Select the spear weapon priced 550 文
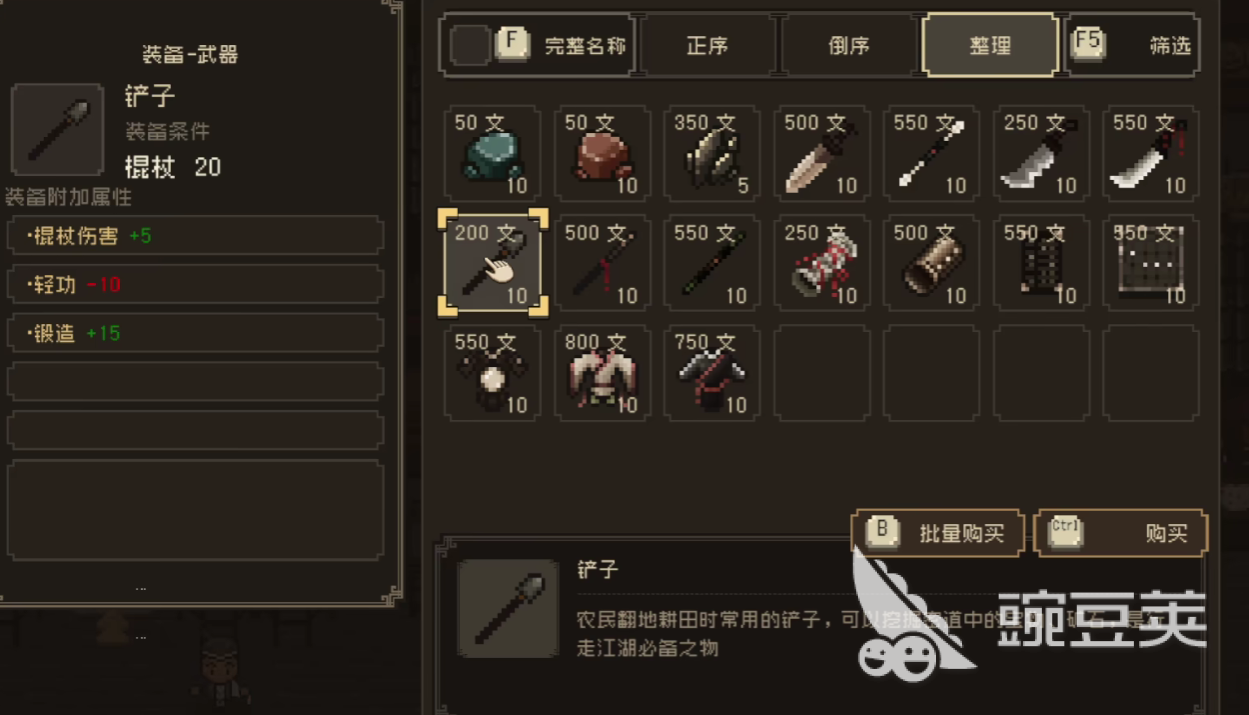 (x=932, y=154)
